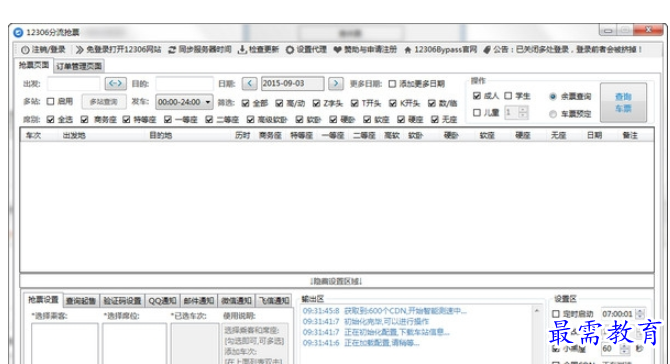Toggle 筛选 全部 checkbox
Image resolution: width=670 pixels, height=364 pixels.
click(x=245, y=103)
